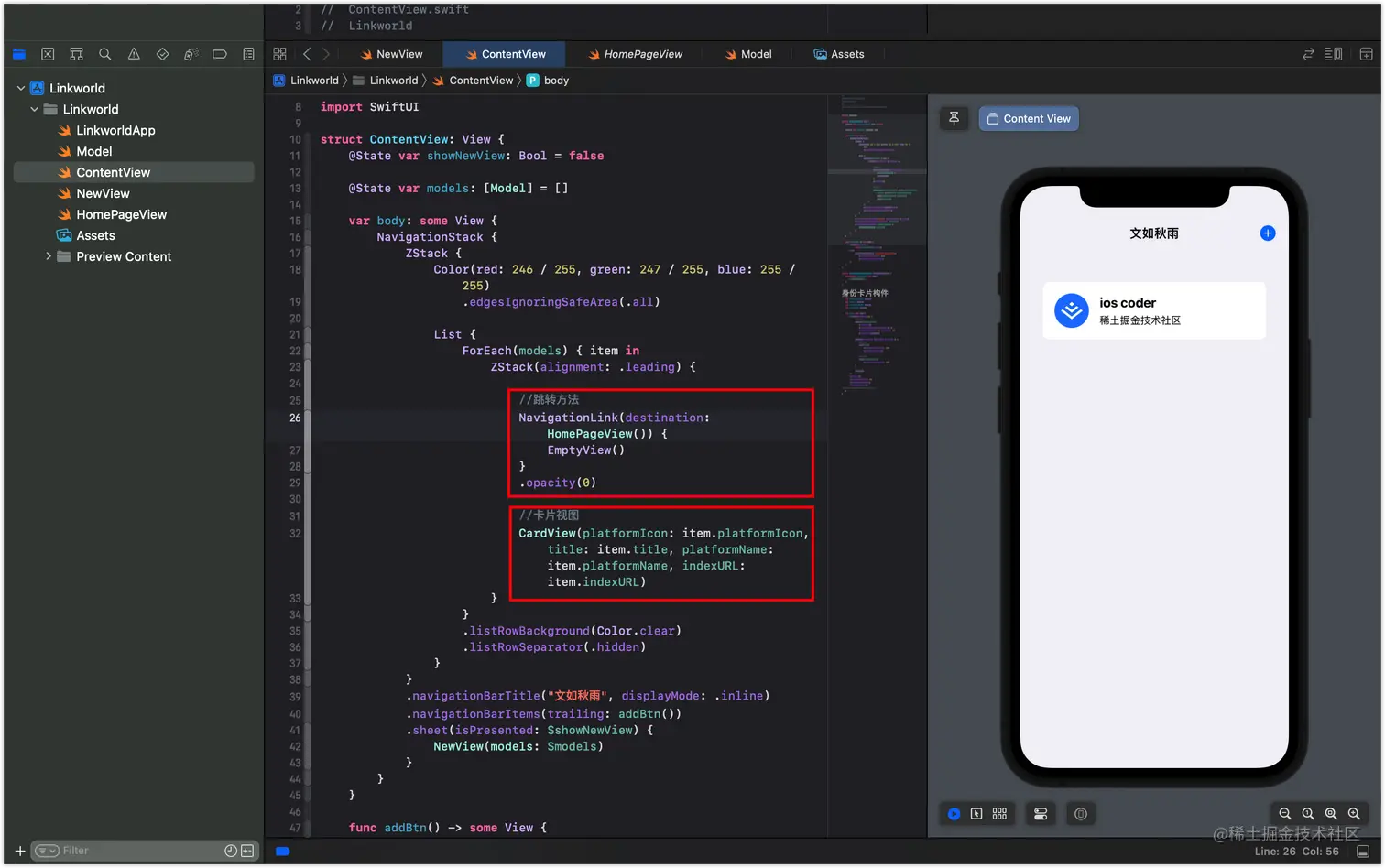Adjust editor options icon

[x=1334, y=54]
